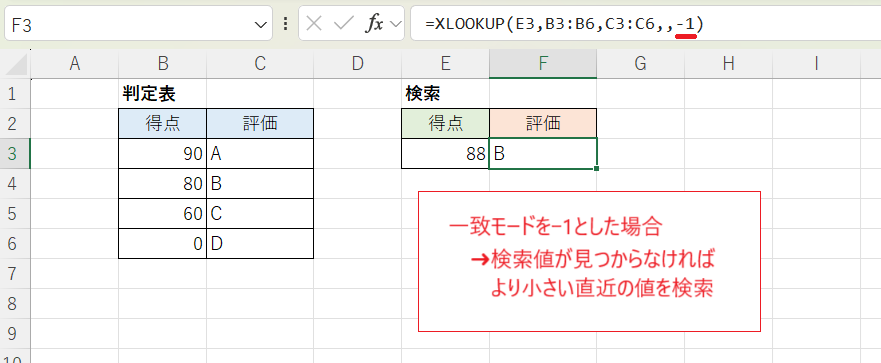Select cell with score 0
This screenshot has width=881, height=363.
(x=162, y=243)
